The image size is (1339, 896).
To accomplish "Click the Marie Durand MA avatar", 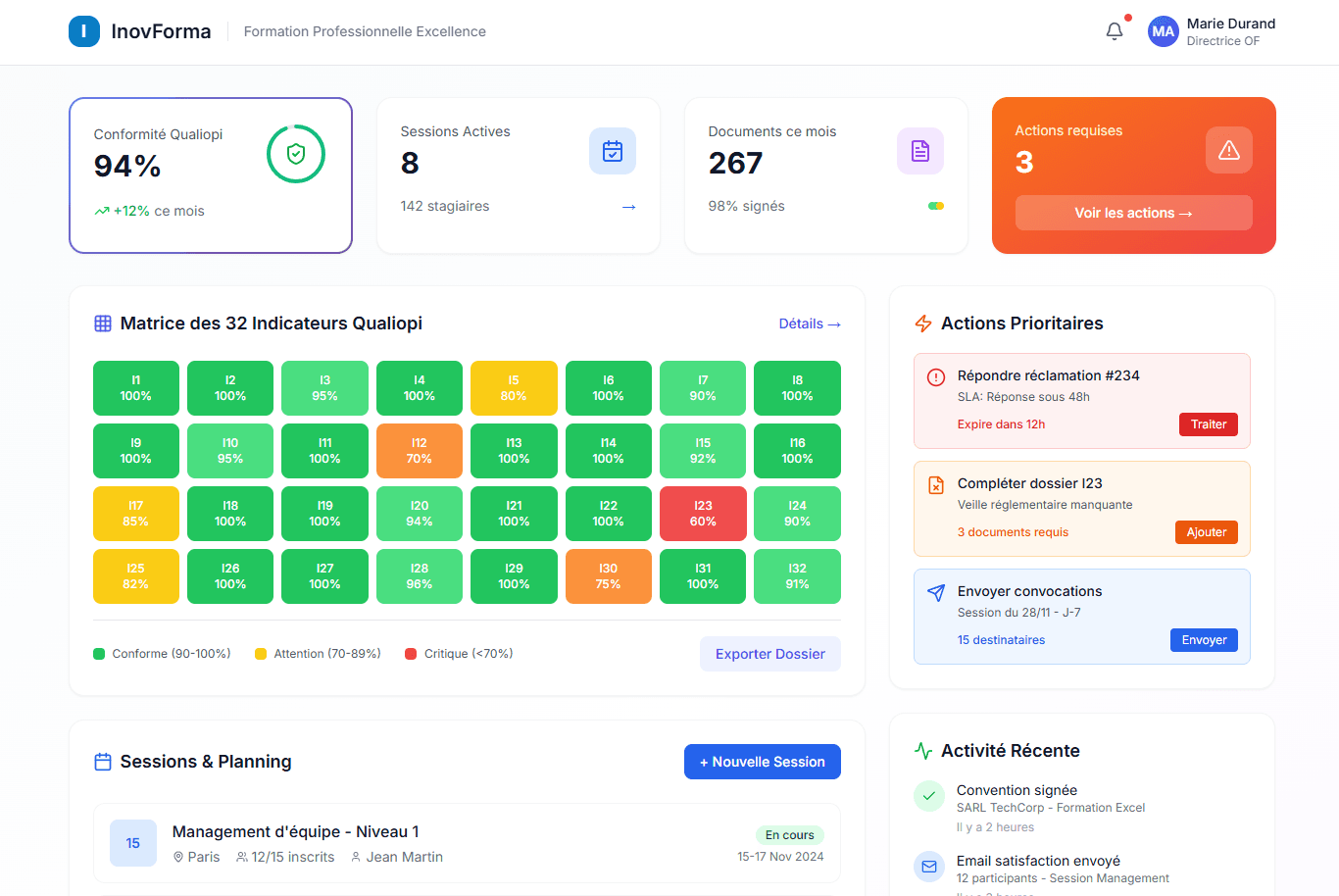I will (x=1163, y=31).
